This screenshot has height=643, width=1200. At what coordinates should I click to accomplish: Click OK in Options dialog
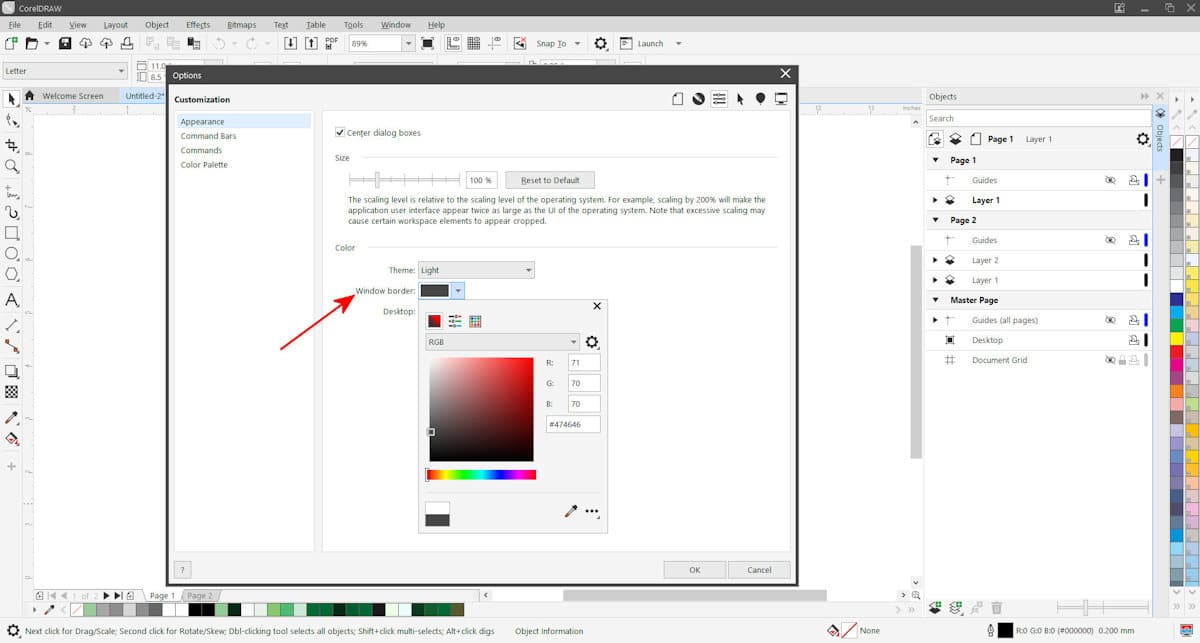click(694, 570)
